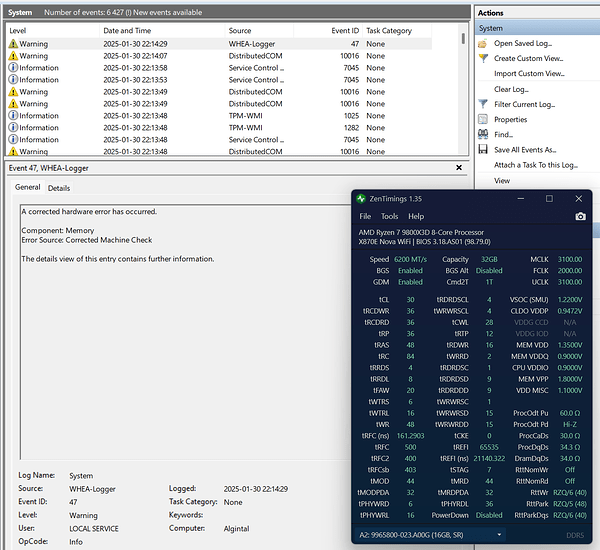The image size is (600, 550).
Task: Click warning icon of 22:14:07 DistributedCOM row
Action: (13, 56)
